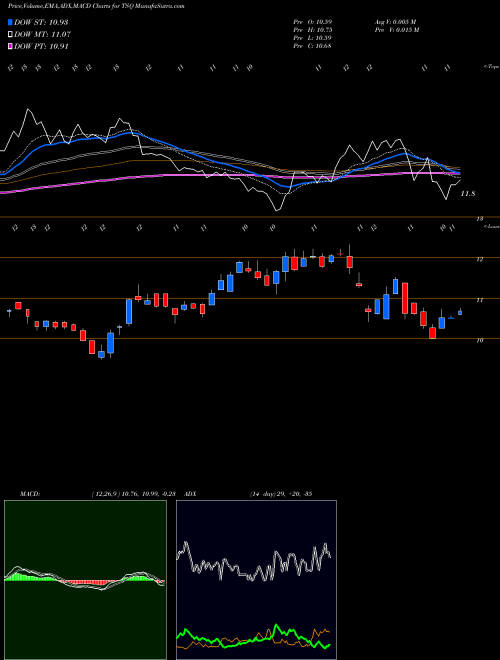The width and height of the screenshot is (500, 660).
Task: Click the '<-Lows' label by the lows row
Action: (491, 226)
